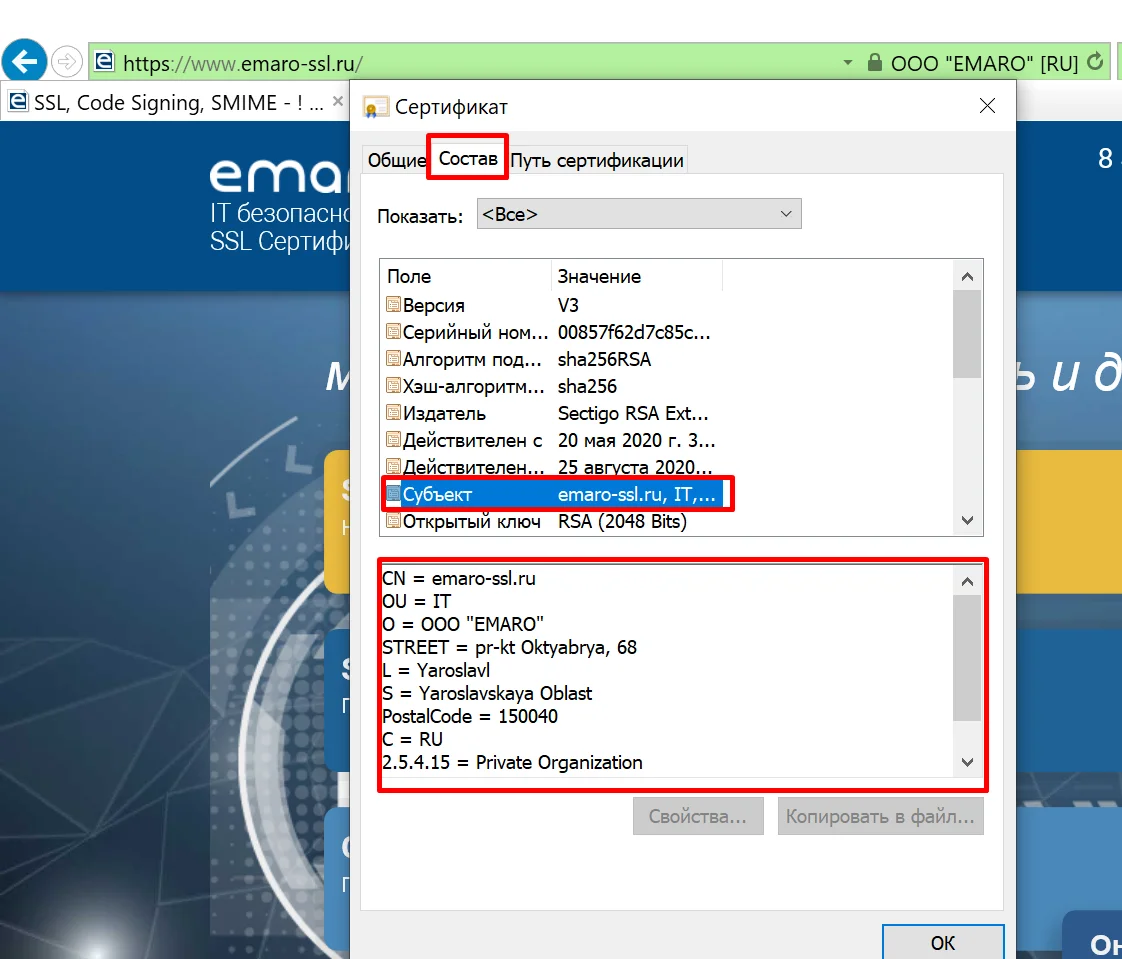Click the Субъект field icon
Image resolution: width=1122 pixels, height=959 pixels.
pos(393,494)
